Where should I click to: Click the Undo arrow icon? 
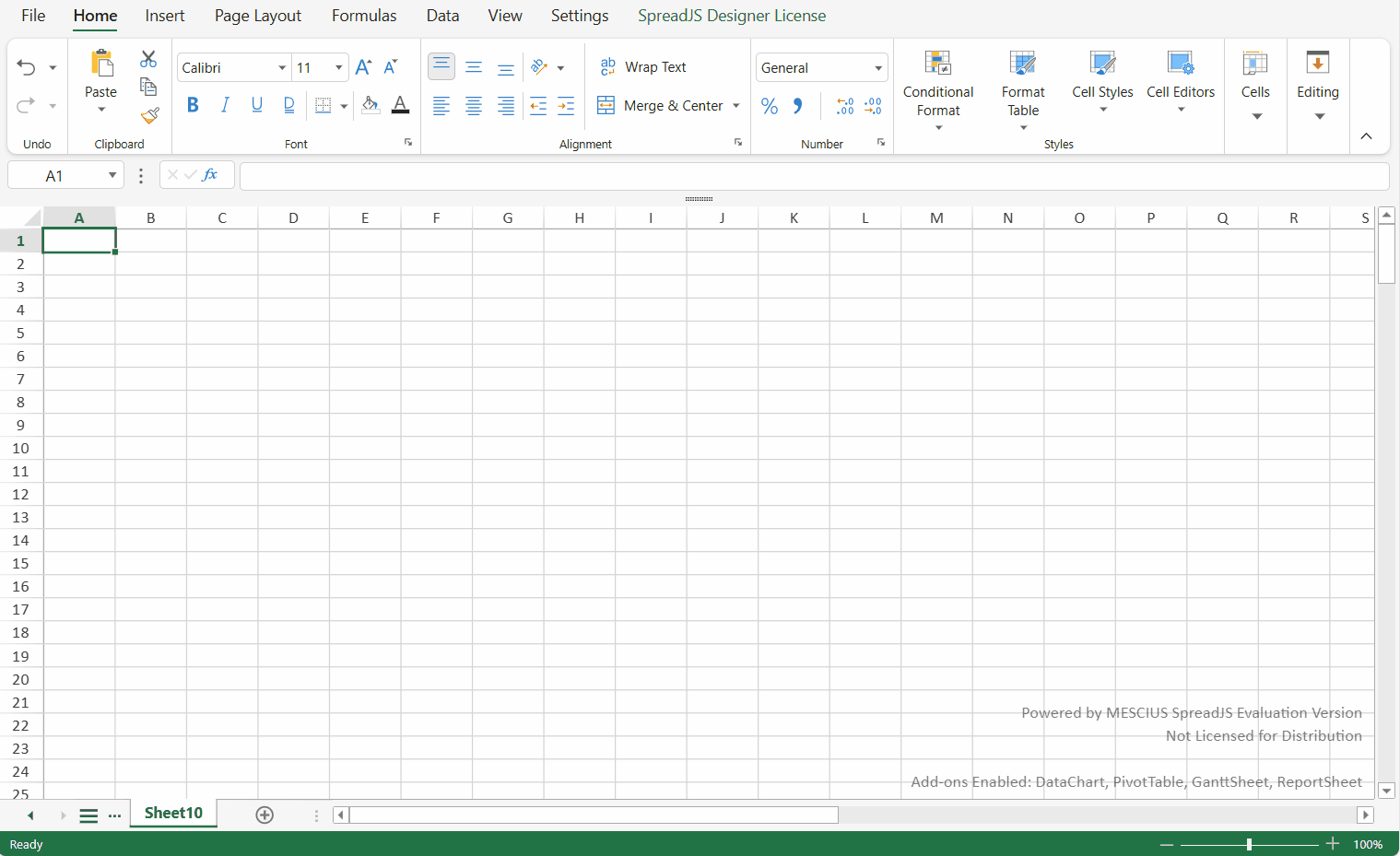(26, 67)
